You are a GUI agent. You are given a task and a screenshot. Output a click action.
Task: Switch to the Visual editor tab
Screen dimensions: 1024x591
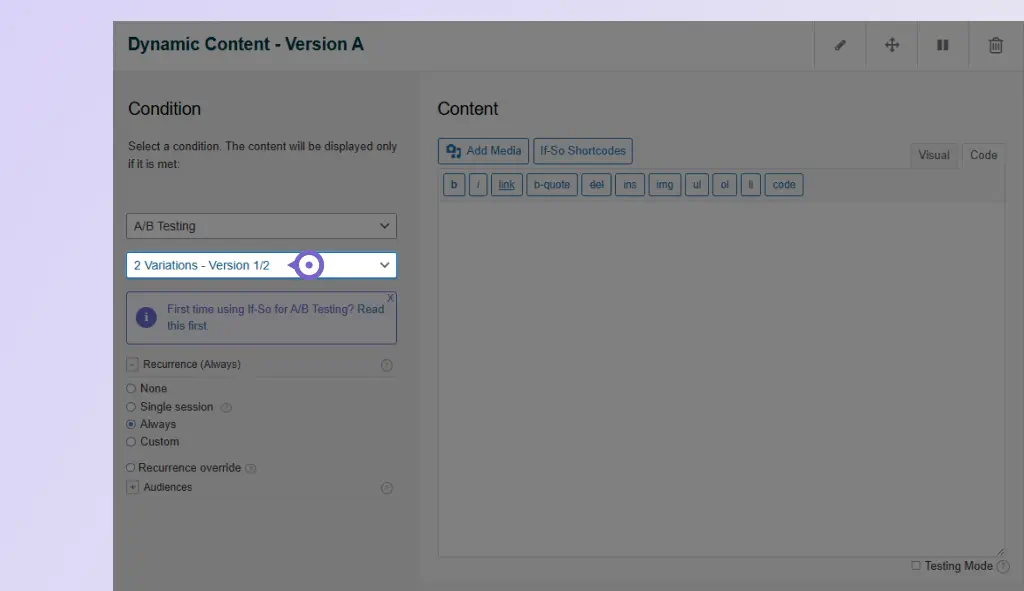click(x=933, y=155)
